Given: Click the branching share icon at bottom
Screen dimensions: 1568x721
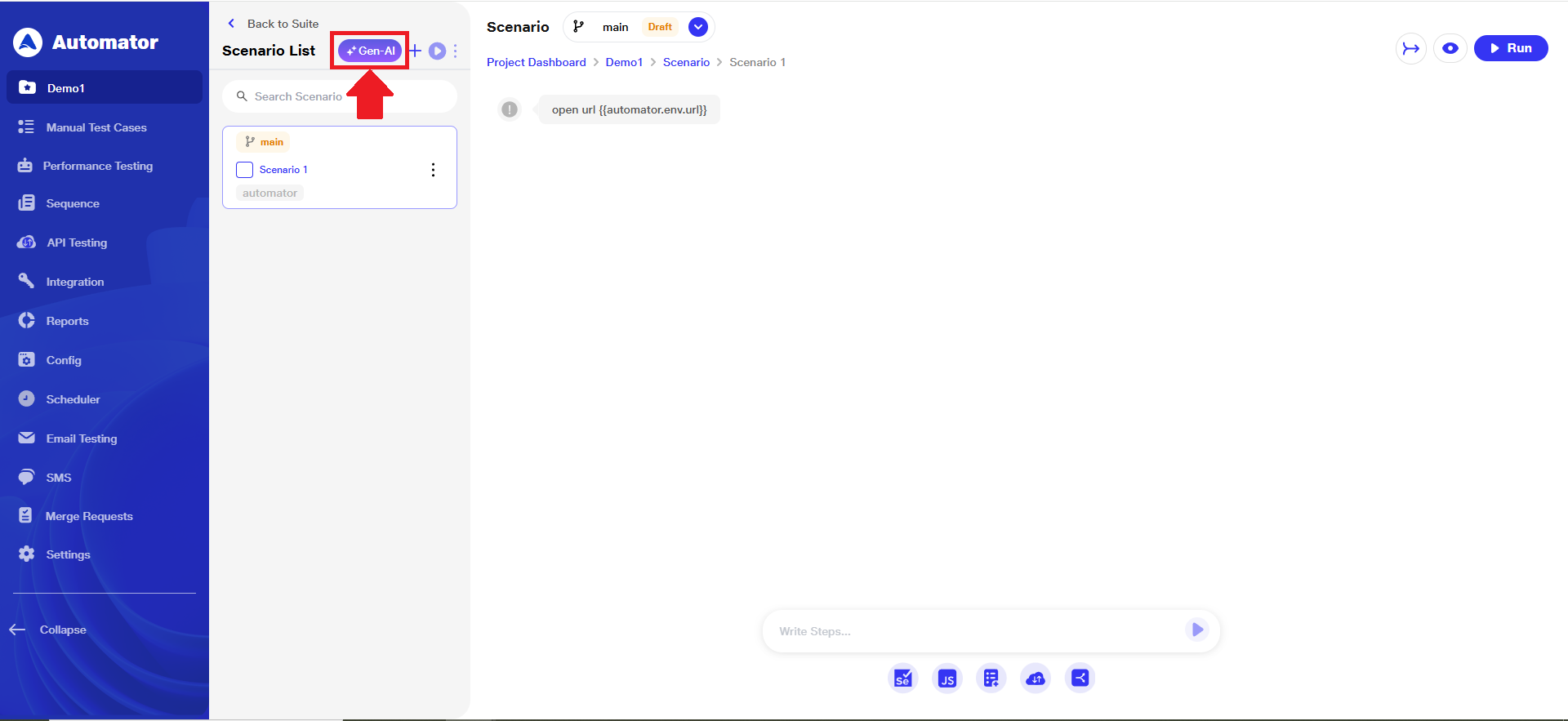Looking at the screenshot, I should [1080, 678].
